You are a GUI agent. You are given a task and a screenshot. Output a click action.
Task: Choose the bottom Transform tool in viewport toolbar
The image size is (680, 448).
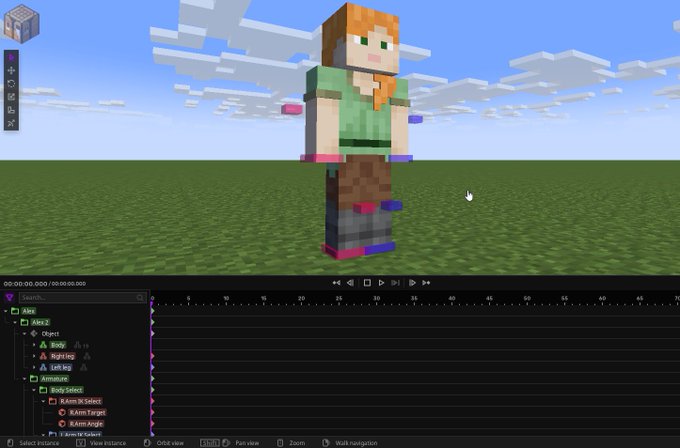[x=11, y=123]
